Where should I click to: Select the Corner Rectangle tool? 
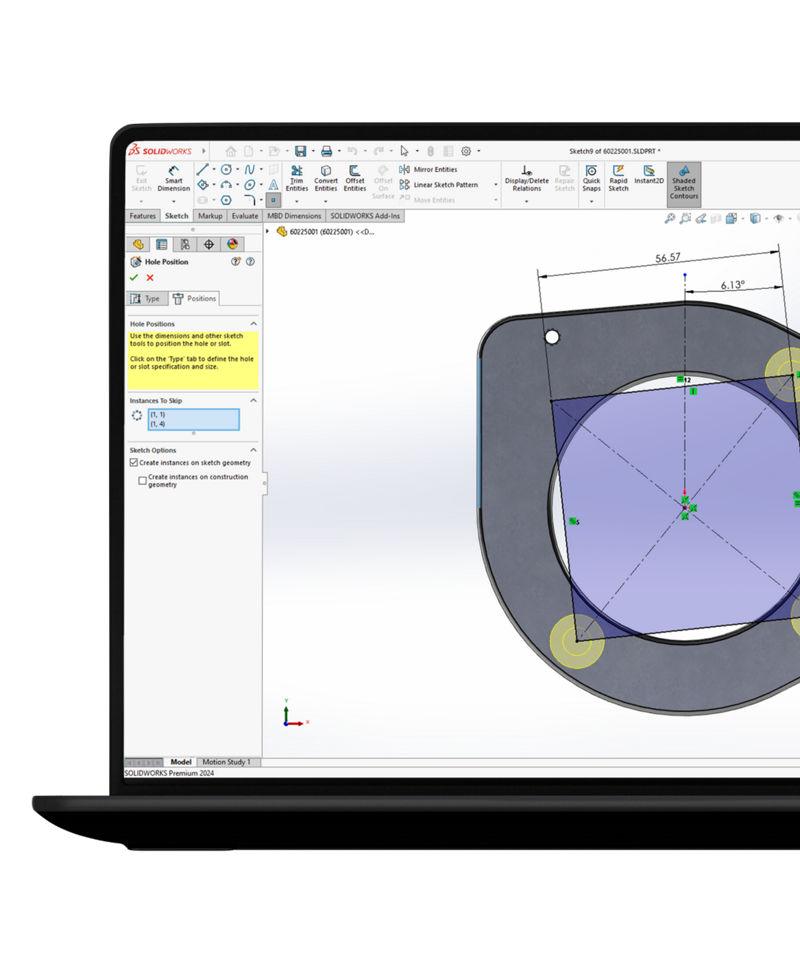(203, 185)
